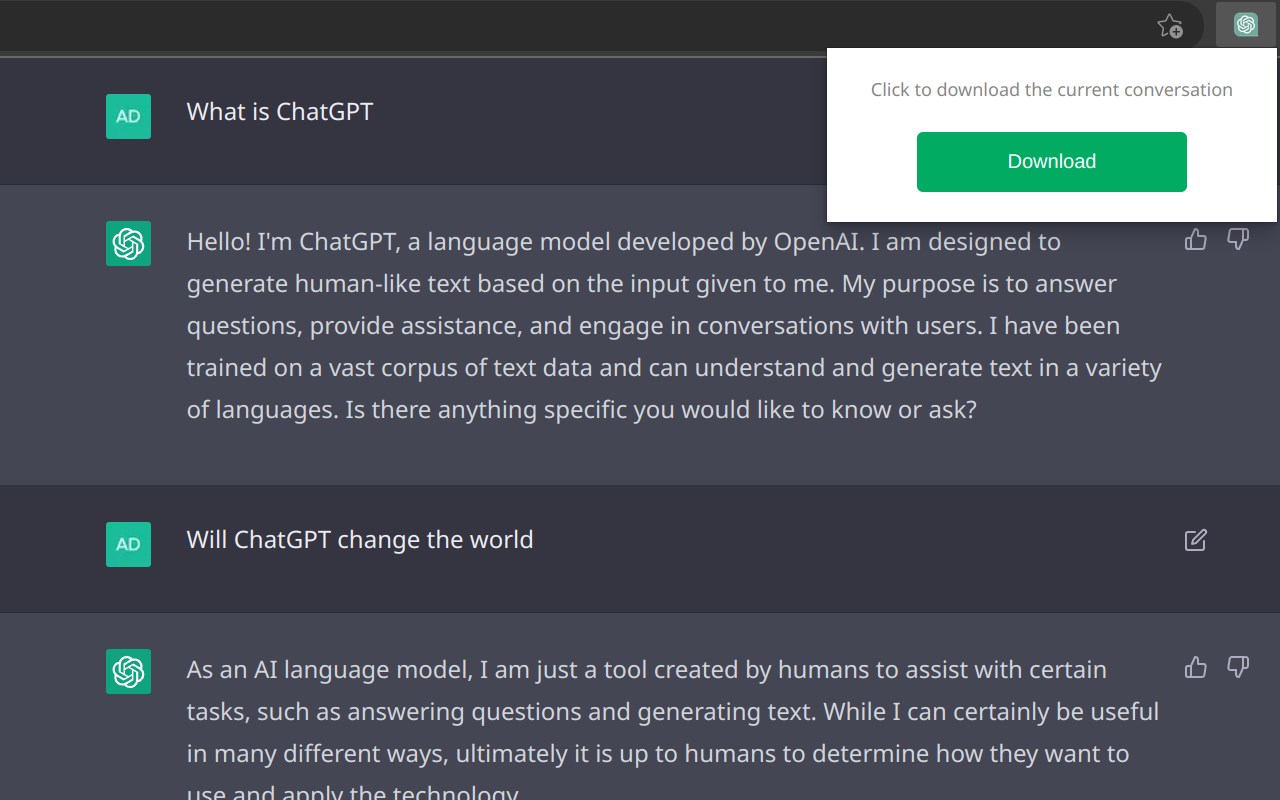Image resolution: width=1280 pixels, height=800 pixels.
Task: Edit the 'Will ChatGPT change the world' prompt
Action: [1195, 540]
